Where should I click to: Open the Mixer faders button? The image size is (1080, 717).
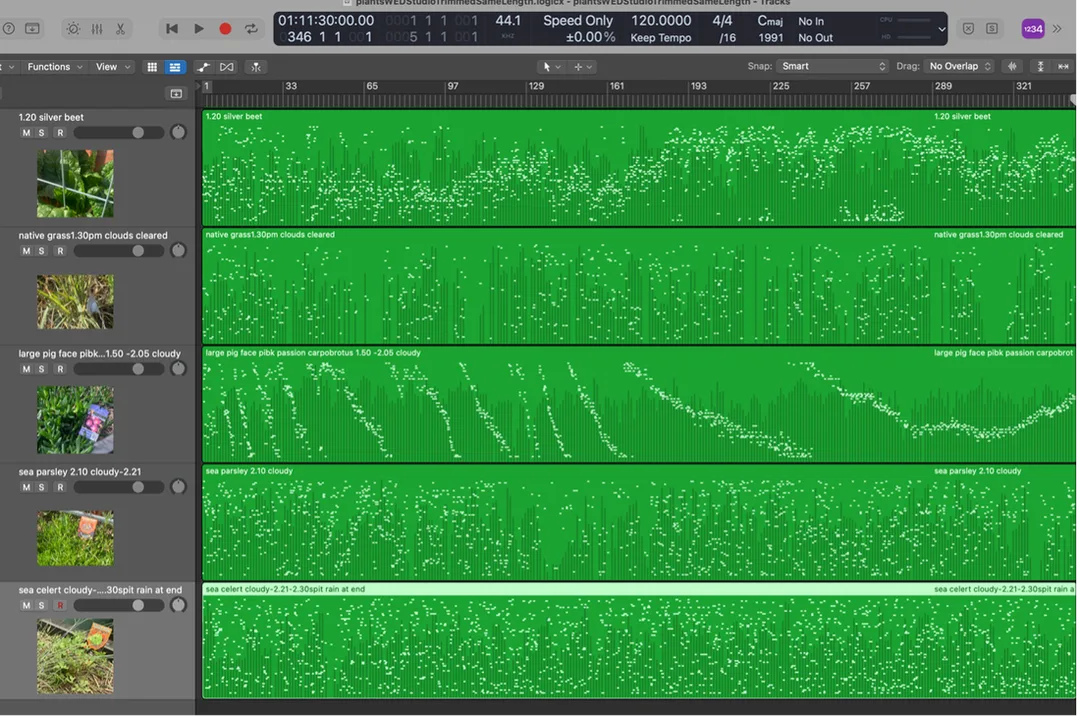pyautogui.click(x=97, y=29)
